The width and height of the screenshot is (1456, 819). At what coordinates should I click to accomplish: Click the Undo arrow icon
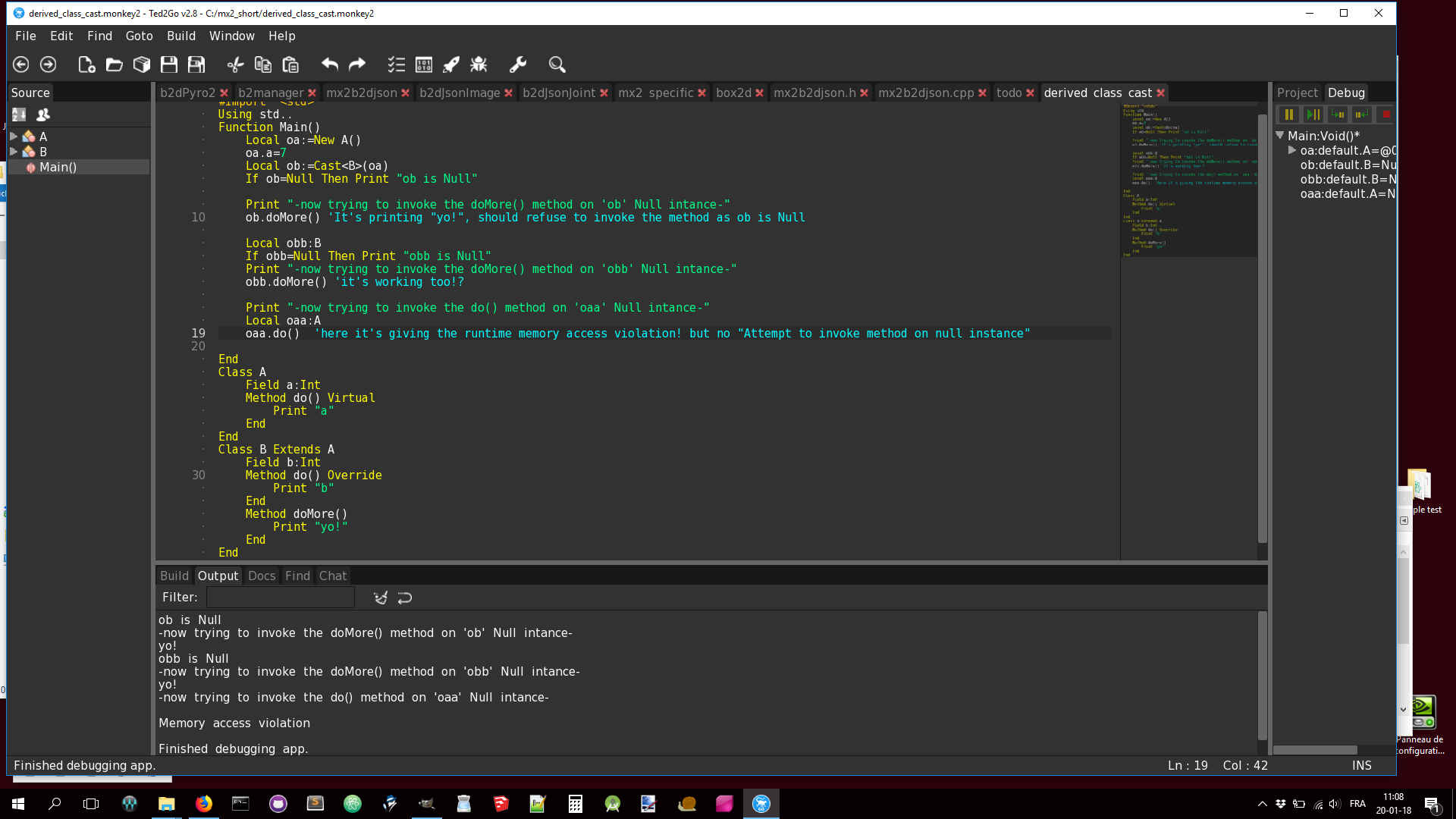pyautogui.click(x=330, y=64)
